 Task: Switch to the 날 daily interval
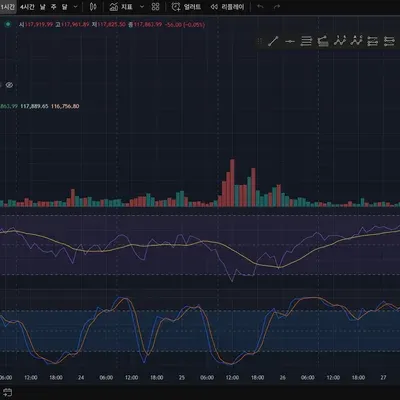(42, 7)
